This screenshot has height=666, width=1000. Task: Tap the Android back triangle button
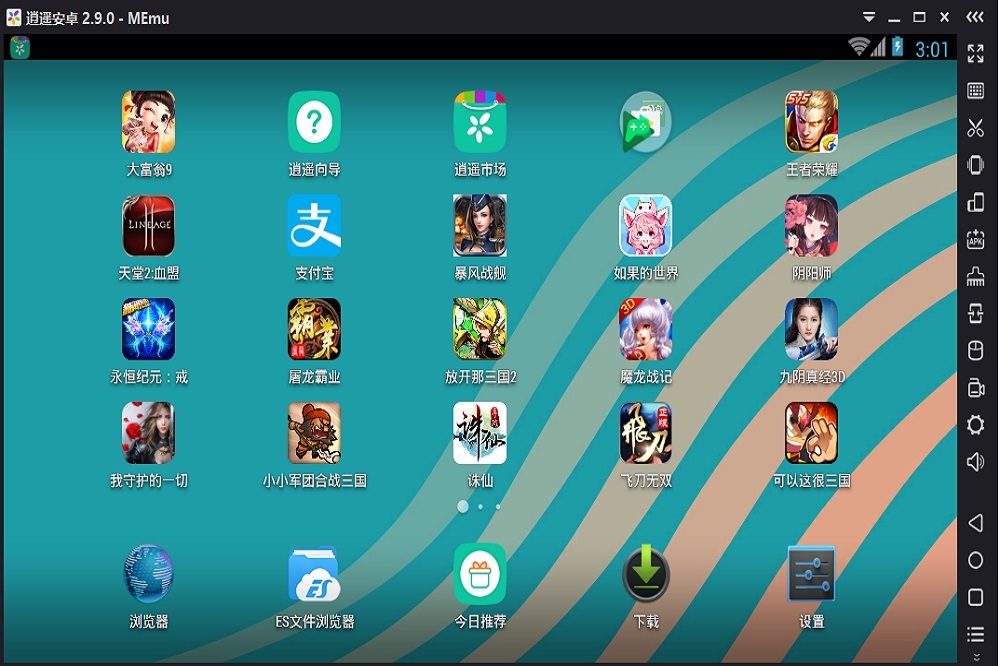point(975,523)
